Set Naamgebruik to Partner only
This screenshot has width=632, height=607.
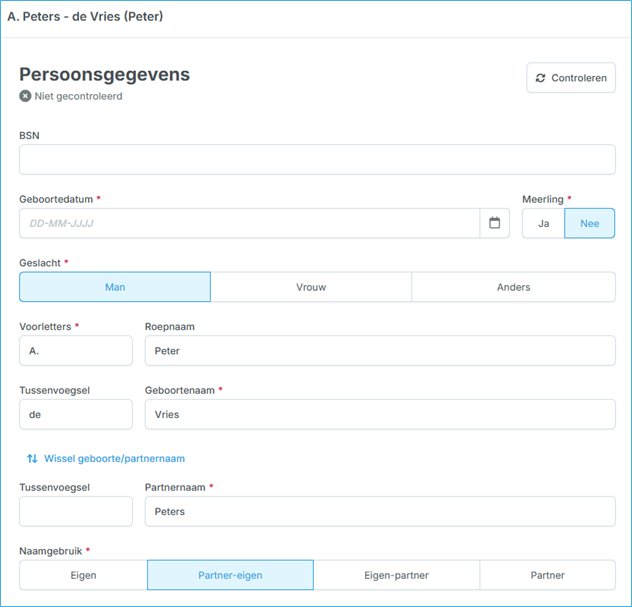(547, 575)
